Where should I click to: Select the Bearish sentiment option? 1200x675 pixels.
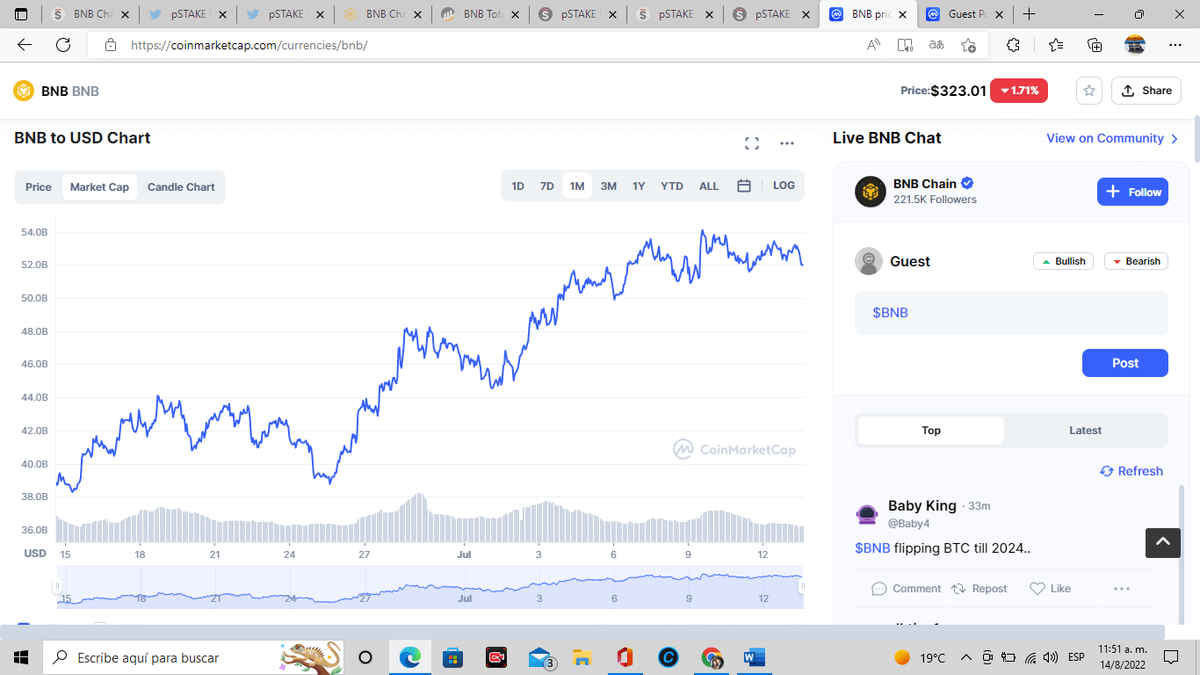point(1135,261)
